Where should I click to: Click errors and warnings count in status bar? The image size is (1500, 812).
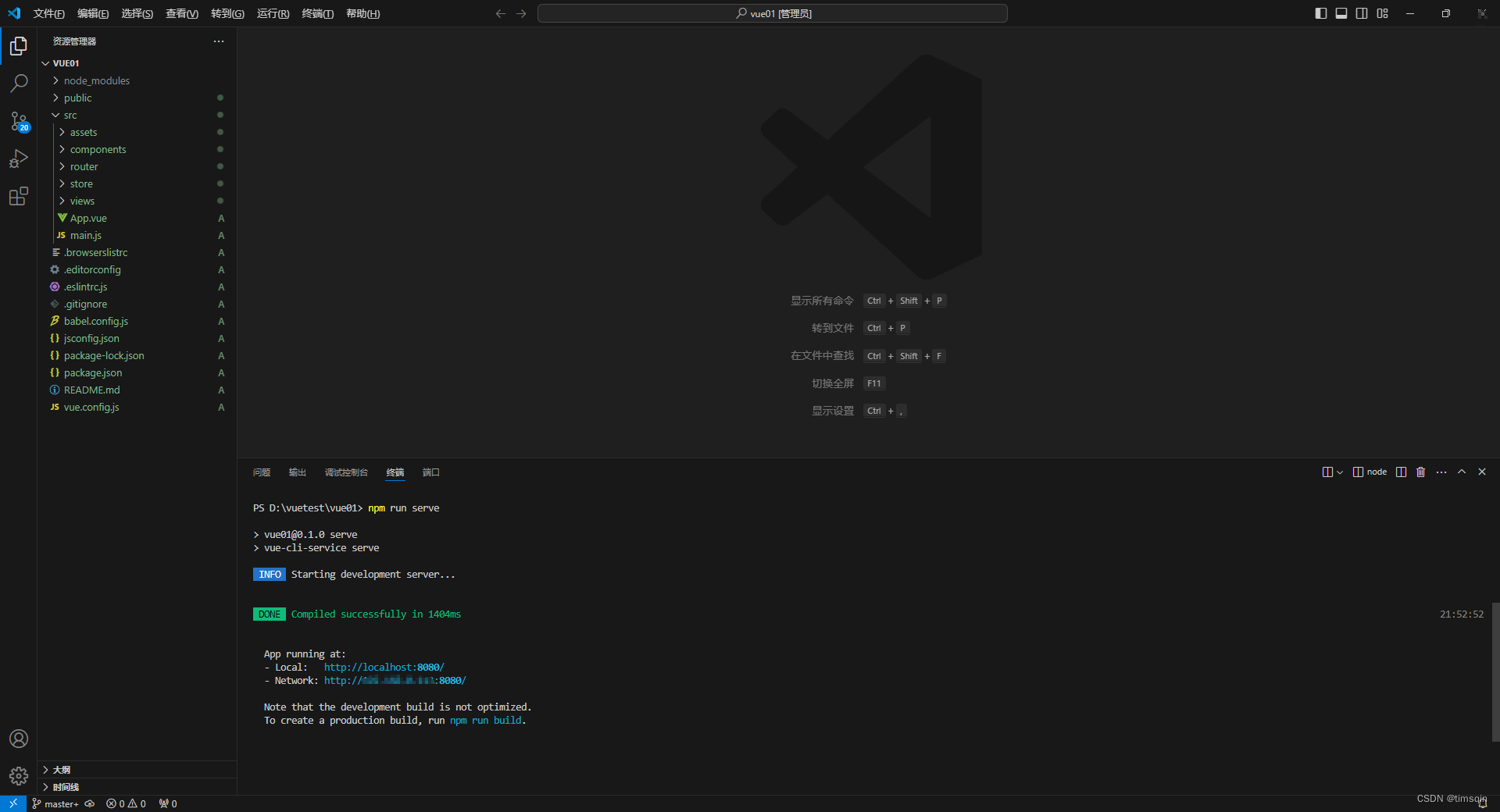point(127,803)
